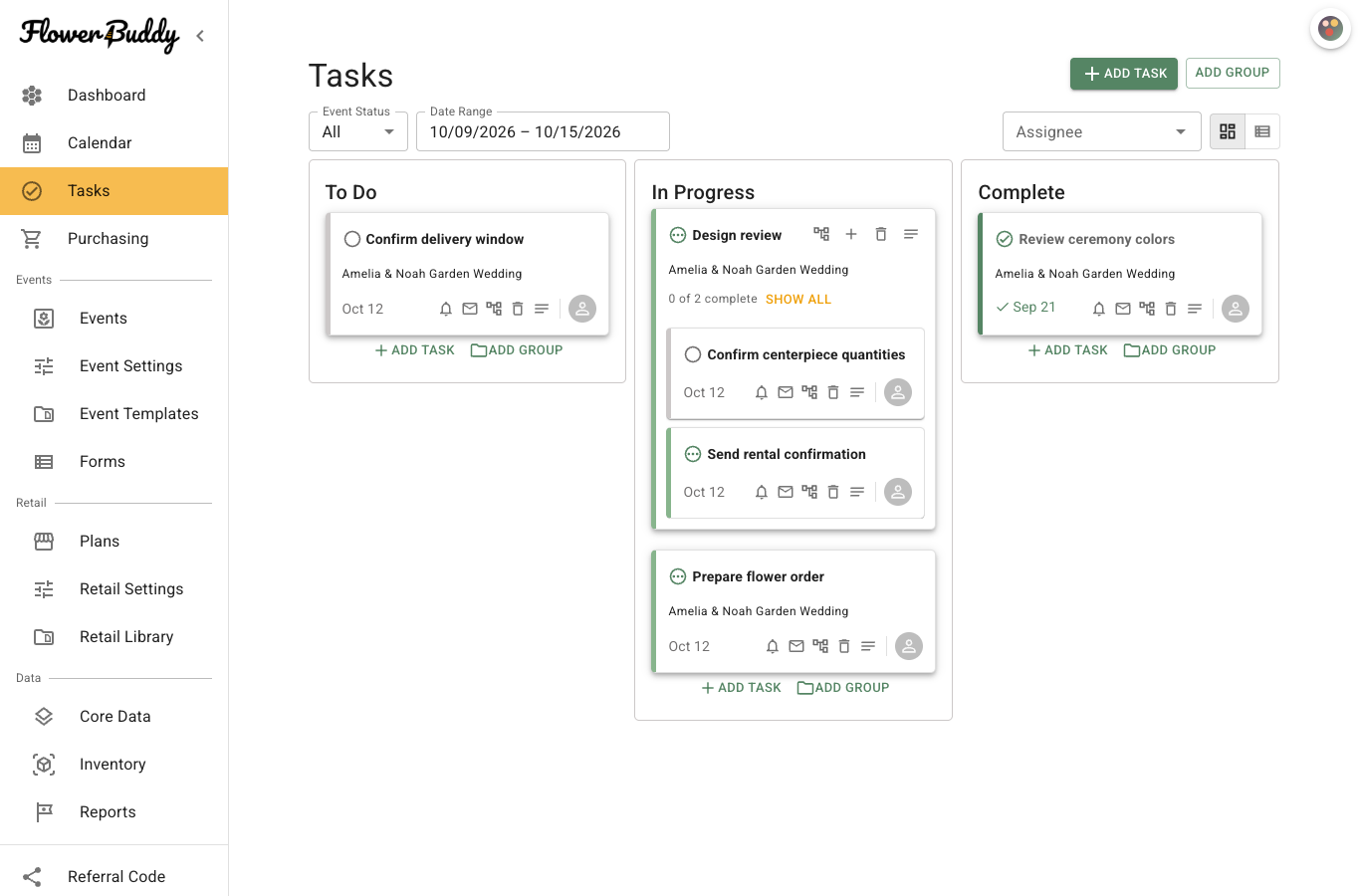1359x896 pixels.
Task: Click bell icon on Send rental confirmation
Action: [762, 492]
